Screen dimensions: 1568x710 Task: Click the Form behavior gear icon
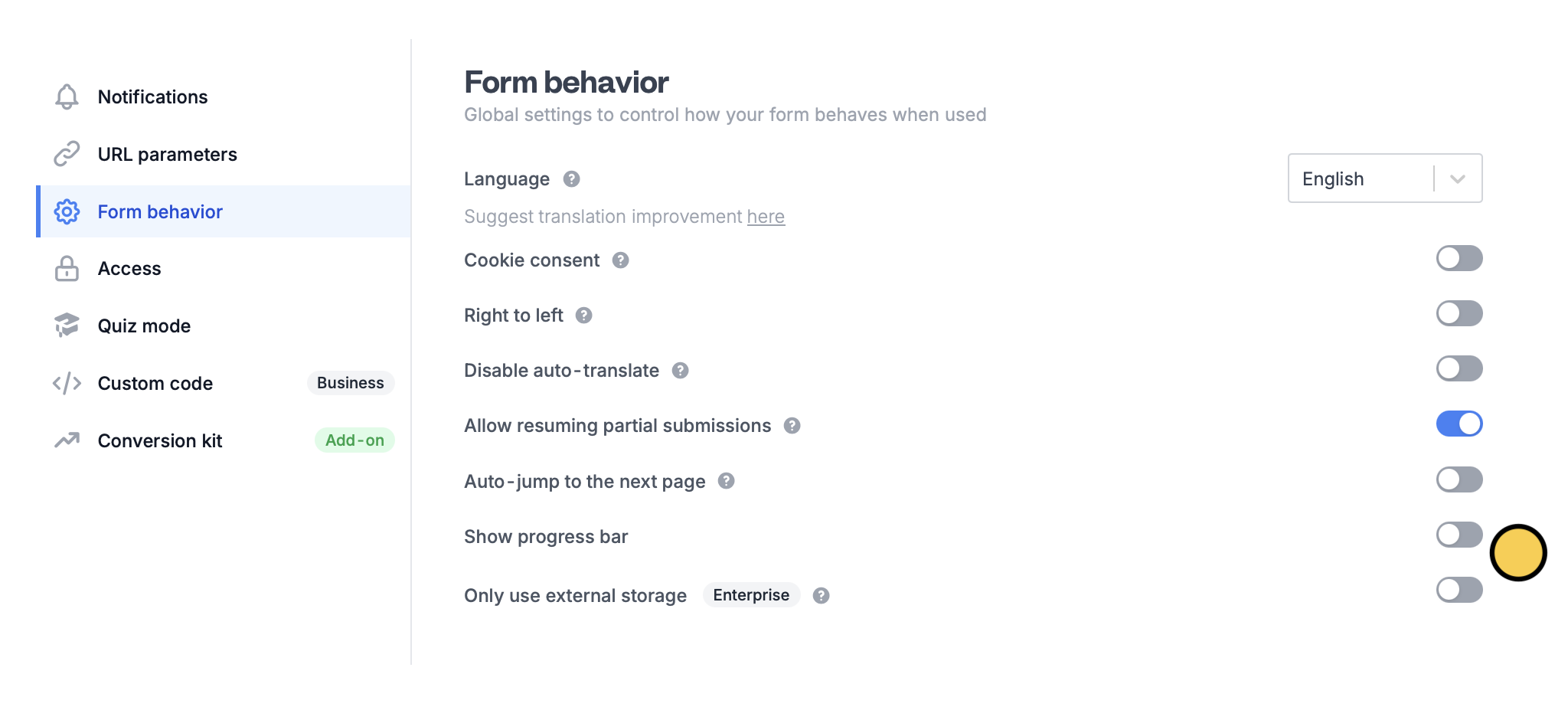[x=66, y=211]
